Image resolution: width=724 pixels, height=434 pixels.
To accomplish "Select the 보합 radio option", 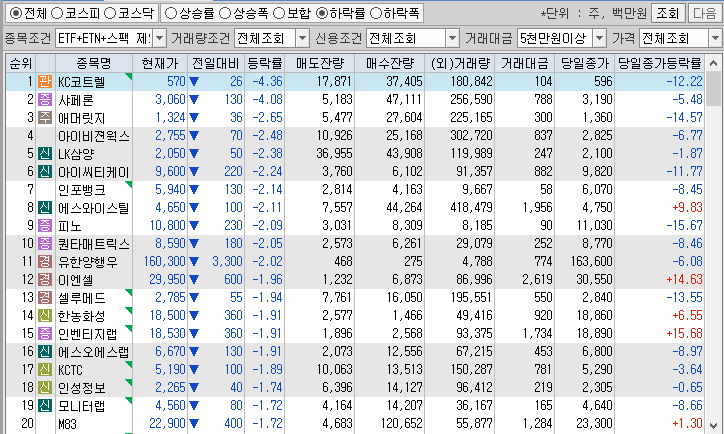I will coord(279,13).
